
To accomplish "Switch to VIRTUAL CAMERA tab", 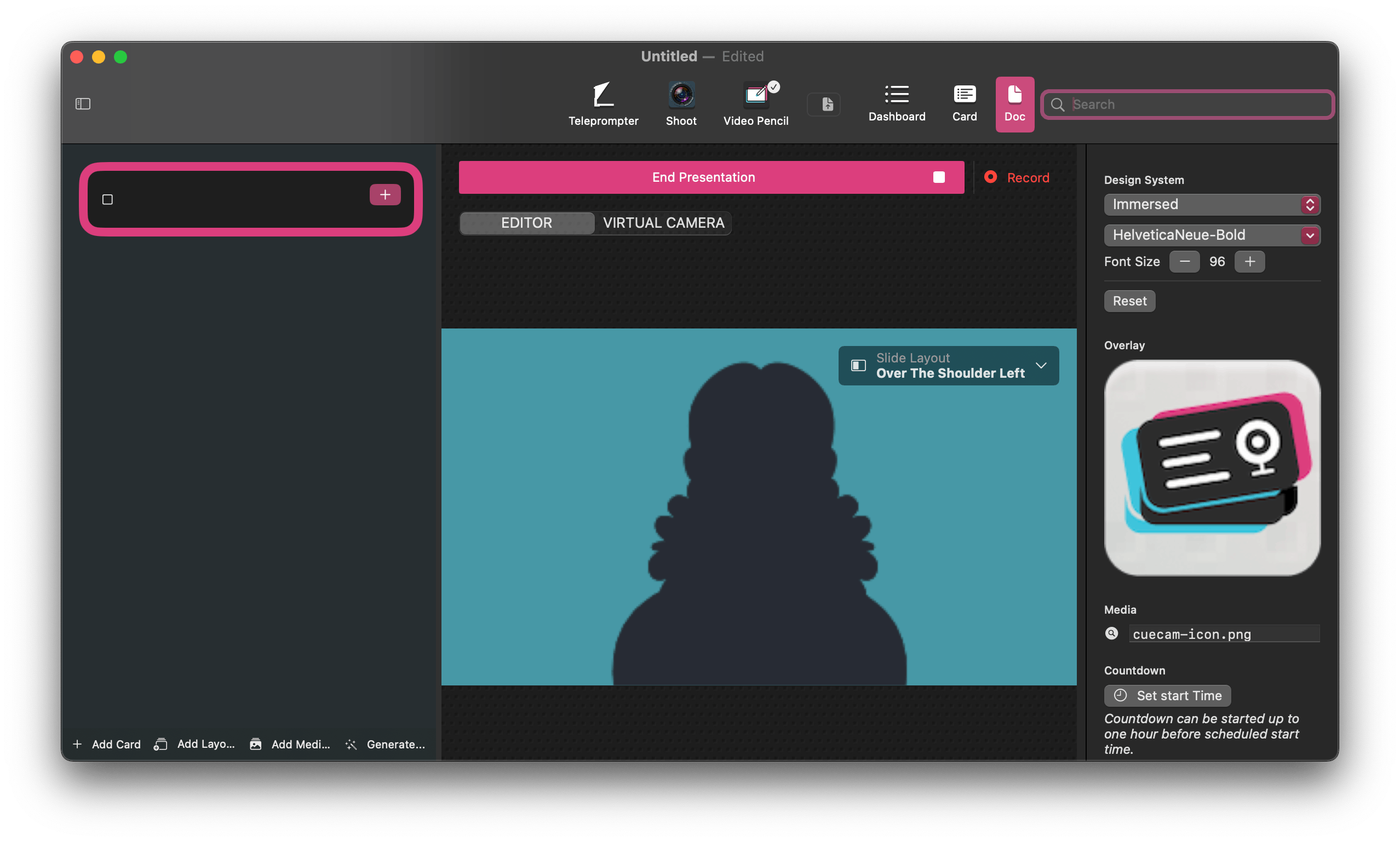I will click(663, 223).
